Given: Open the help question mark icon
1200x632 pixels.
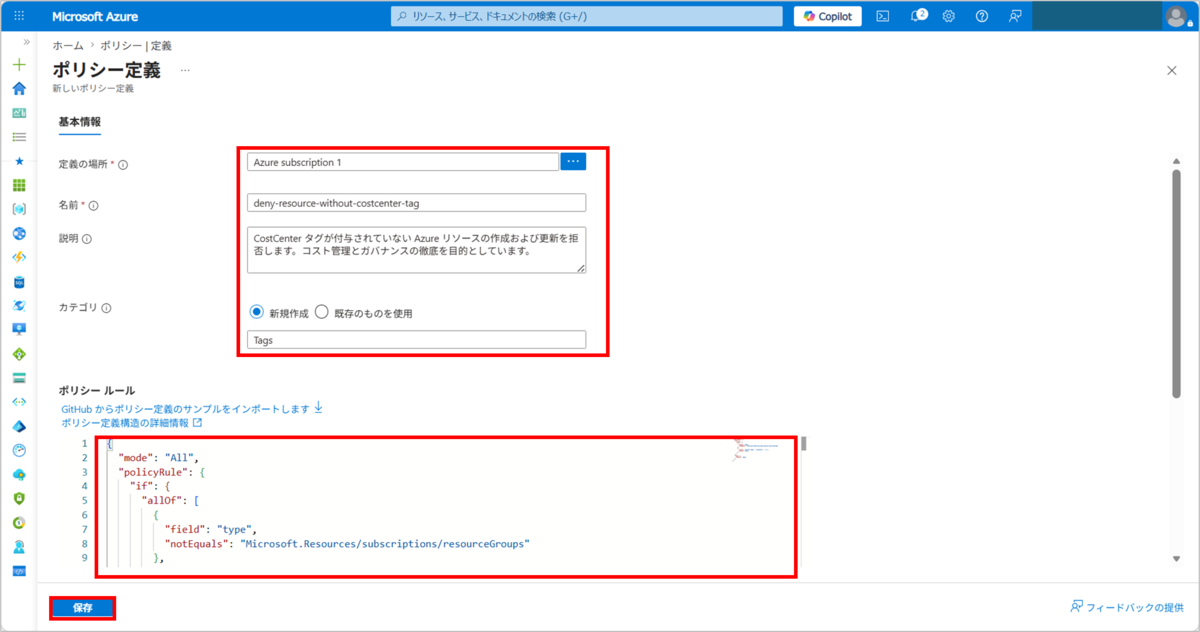Looking at the screenshot, I should [x=982, y=16].
